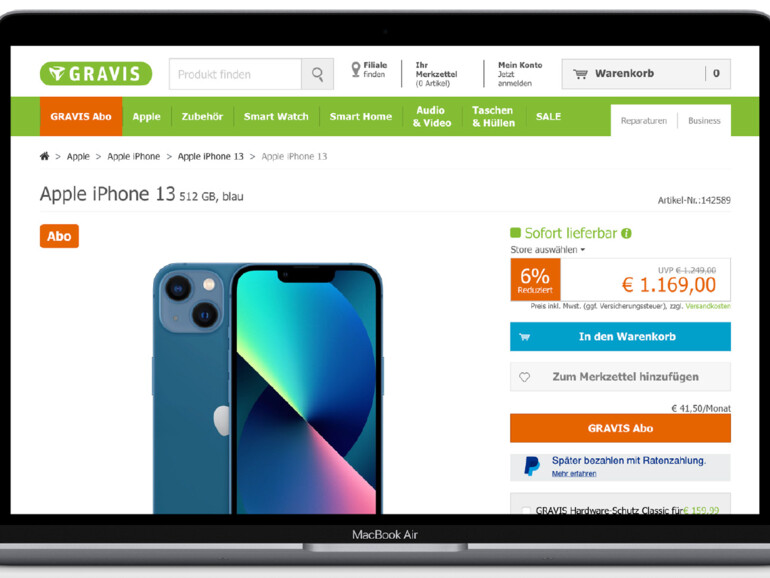
Task: Click the GRAVIS logo
Action: coord(96,74)
